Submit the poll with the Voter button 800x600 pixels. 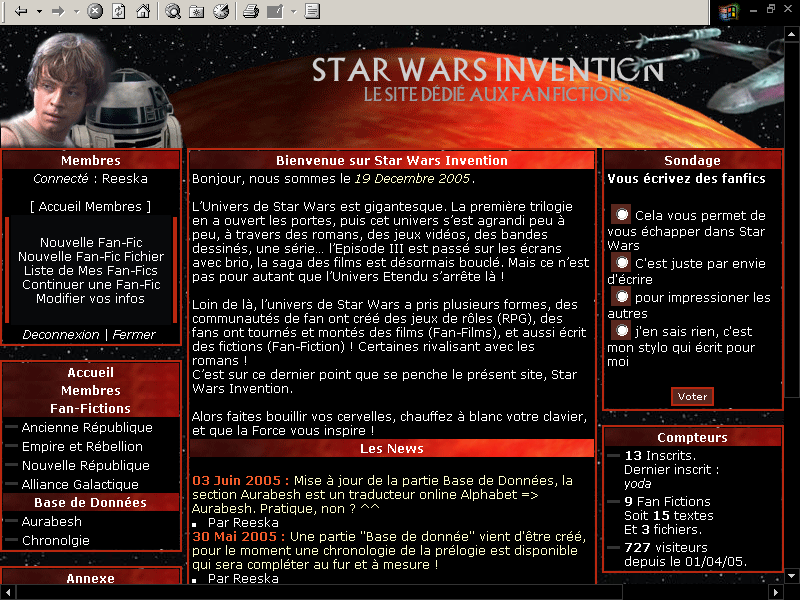click(692, 396)
